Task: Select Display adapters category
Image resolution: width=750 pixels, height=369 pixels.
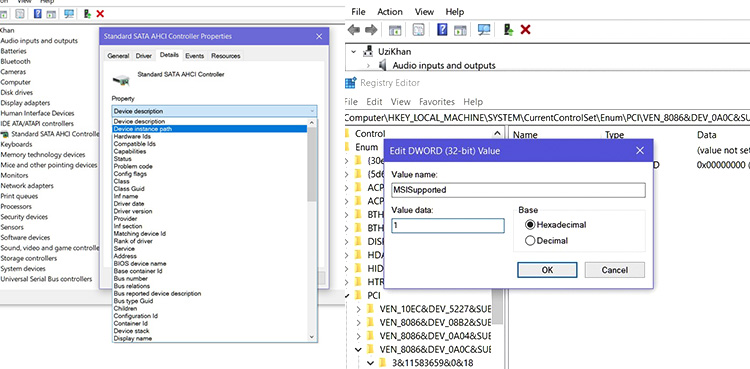Action: (x=25, y=103)
